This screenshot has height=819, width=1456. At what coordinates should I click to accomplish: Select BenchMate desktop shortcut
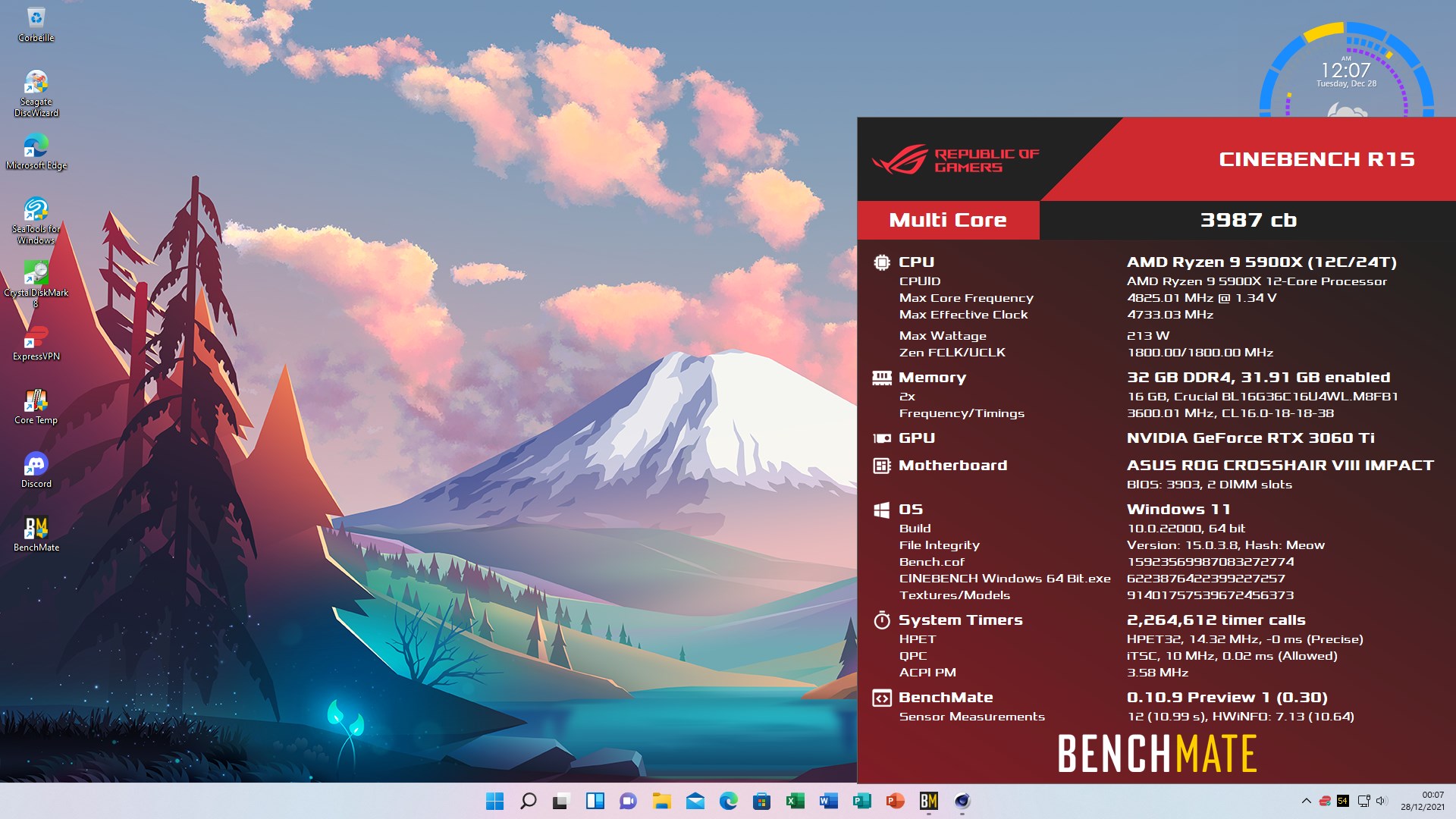[36, 534]
